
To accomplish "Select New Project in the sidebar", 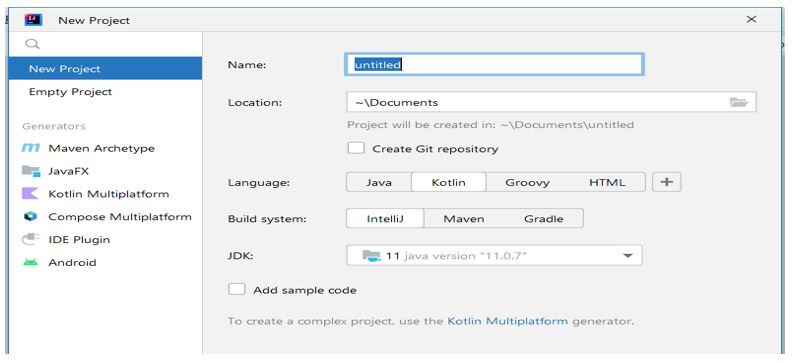I will (105, 68).
